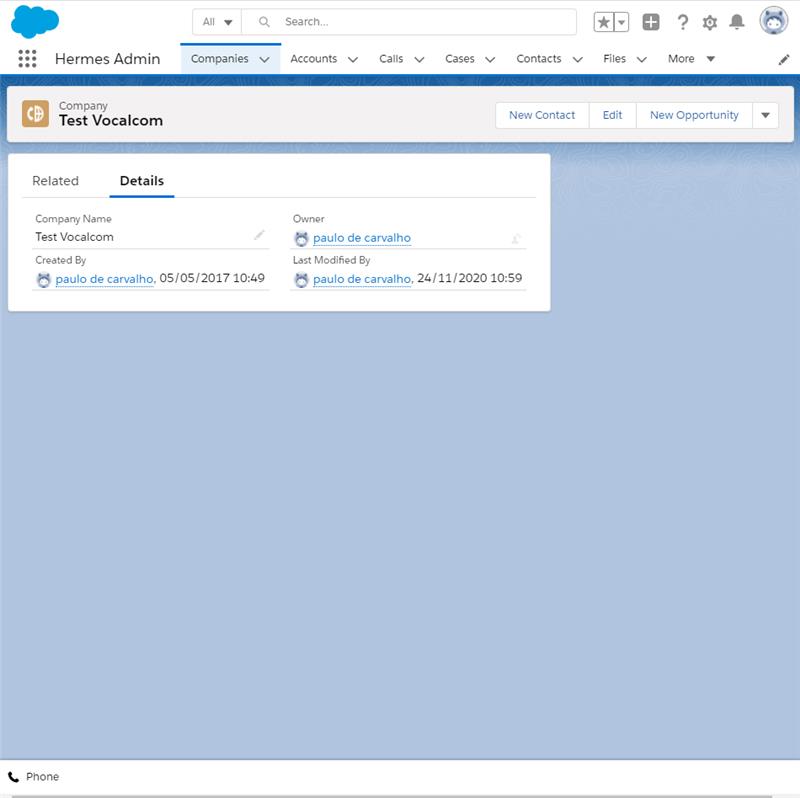The image size is (800, 798).
Task: Click the New Contact button
Action: pos(541,115)
